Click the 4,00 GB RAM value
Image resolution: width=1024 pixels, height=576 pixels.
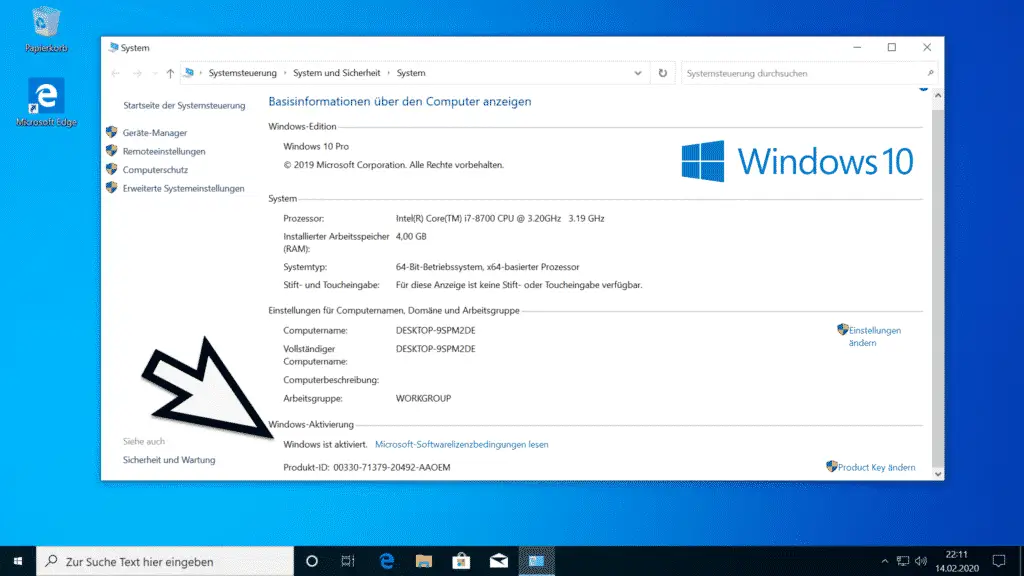coord(411,236)
